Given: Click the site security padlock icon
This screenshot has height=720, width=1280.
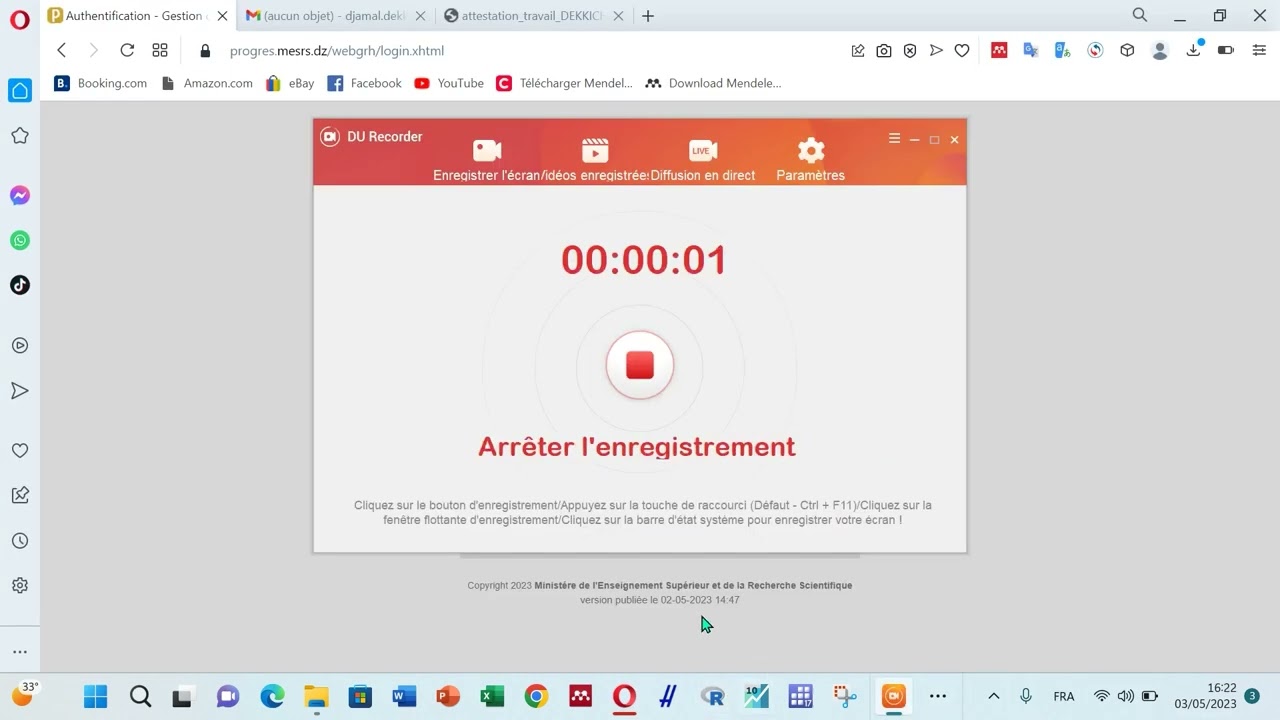Looking at the screenshot, I should (x=205, y=50).
